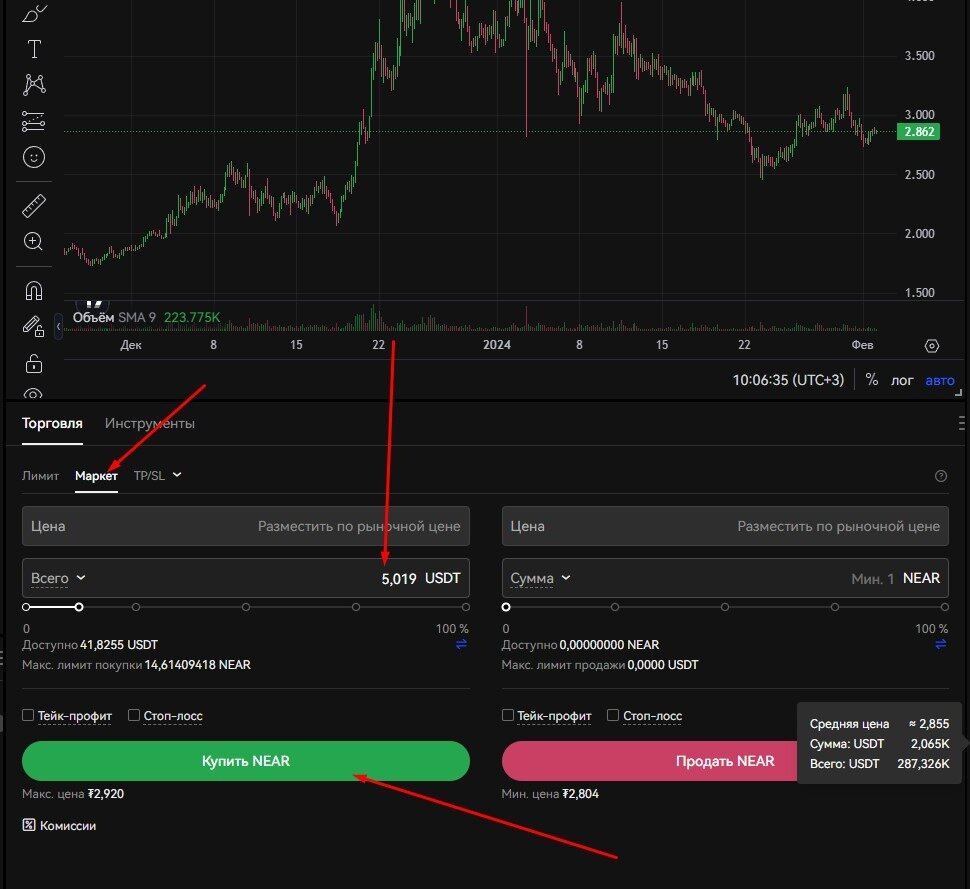Activate the zoom in magnifier tool
The image size is (970, 889).
point(33,241)
